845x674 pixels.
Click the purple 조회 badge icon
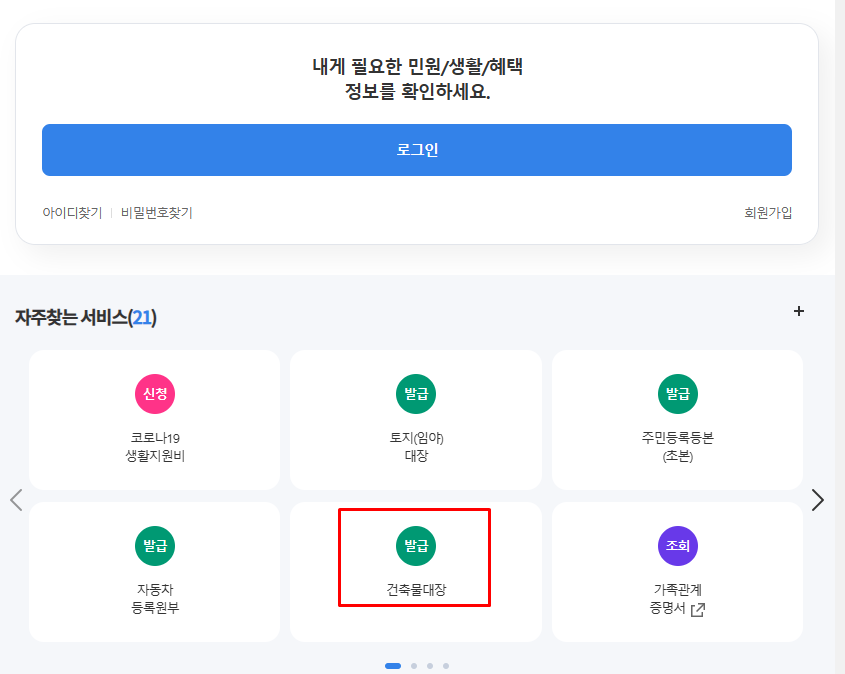coord(677,546)
